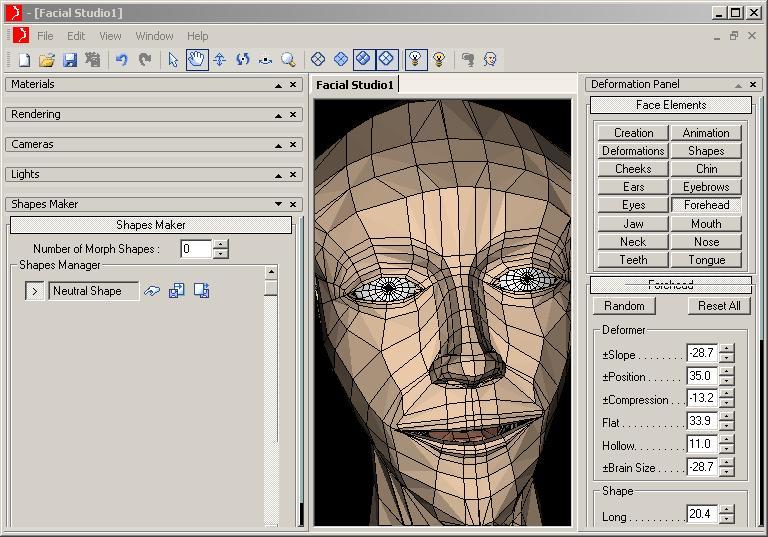The image size is (768, 537).
Task: Increase Number of Morph Shapes spinner
Action: 221,244
